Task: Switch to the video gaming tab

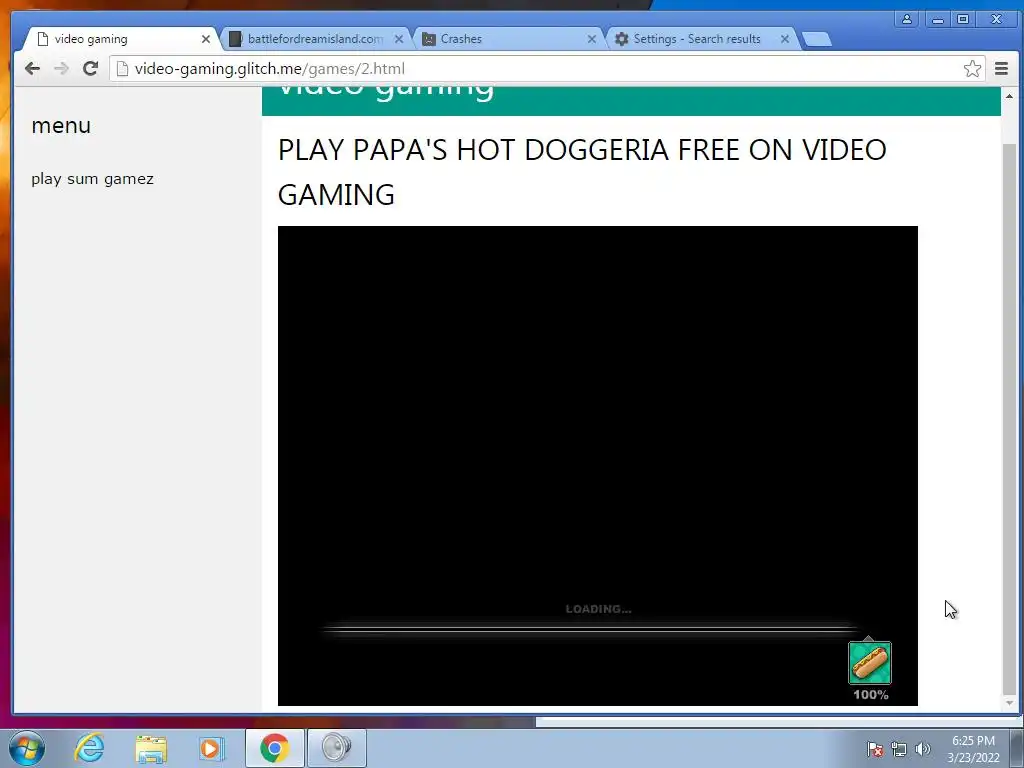Action: point(121,39)
